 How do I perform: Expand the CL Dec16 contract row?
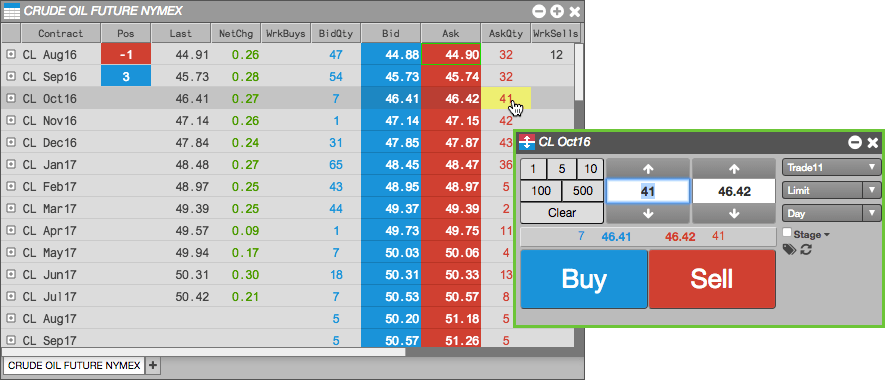coord(10,142)
